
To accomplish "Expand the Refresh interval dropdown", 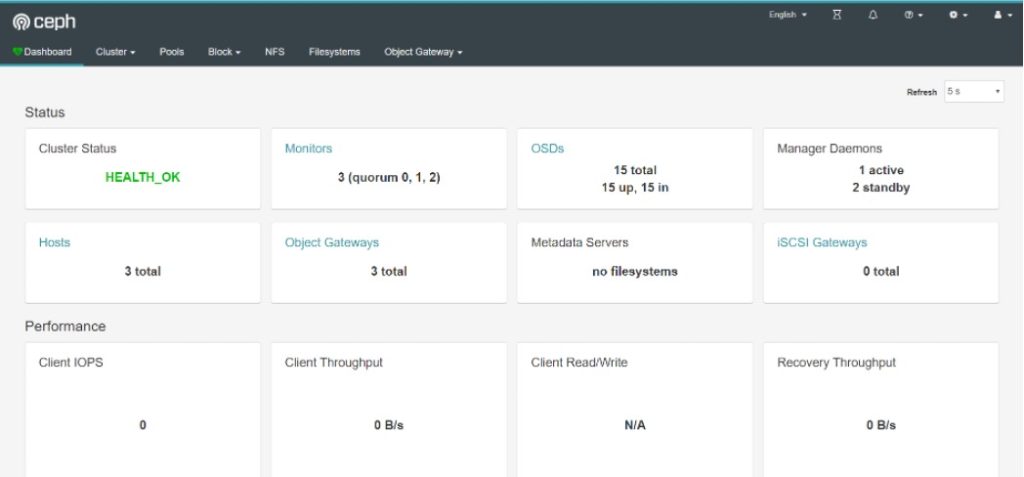I will pos(973,91).
